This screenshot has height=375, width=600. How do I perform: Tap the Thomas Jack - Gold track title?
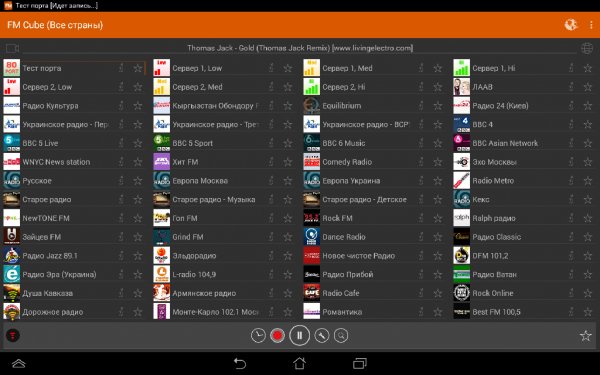coord(300,48)
